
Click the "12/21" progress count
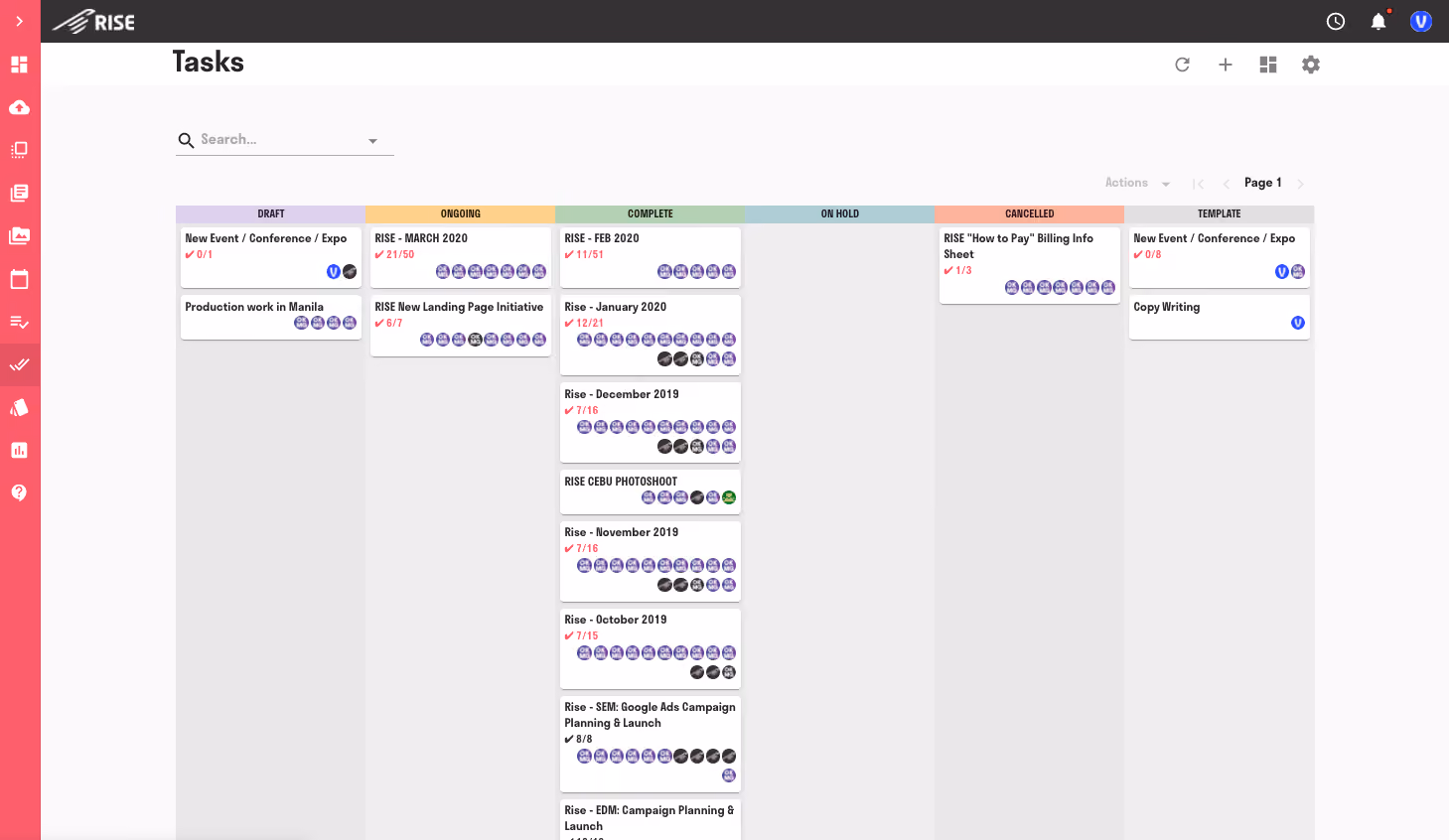coord(590,324)
